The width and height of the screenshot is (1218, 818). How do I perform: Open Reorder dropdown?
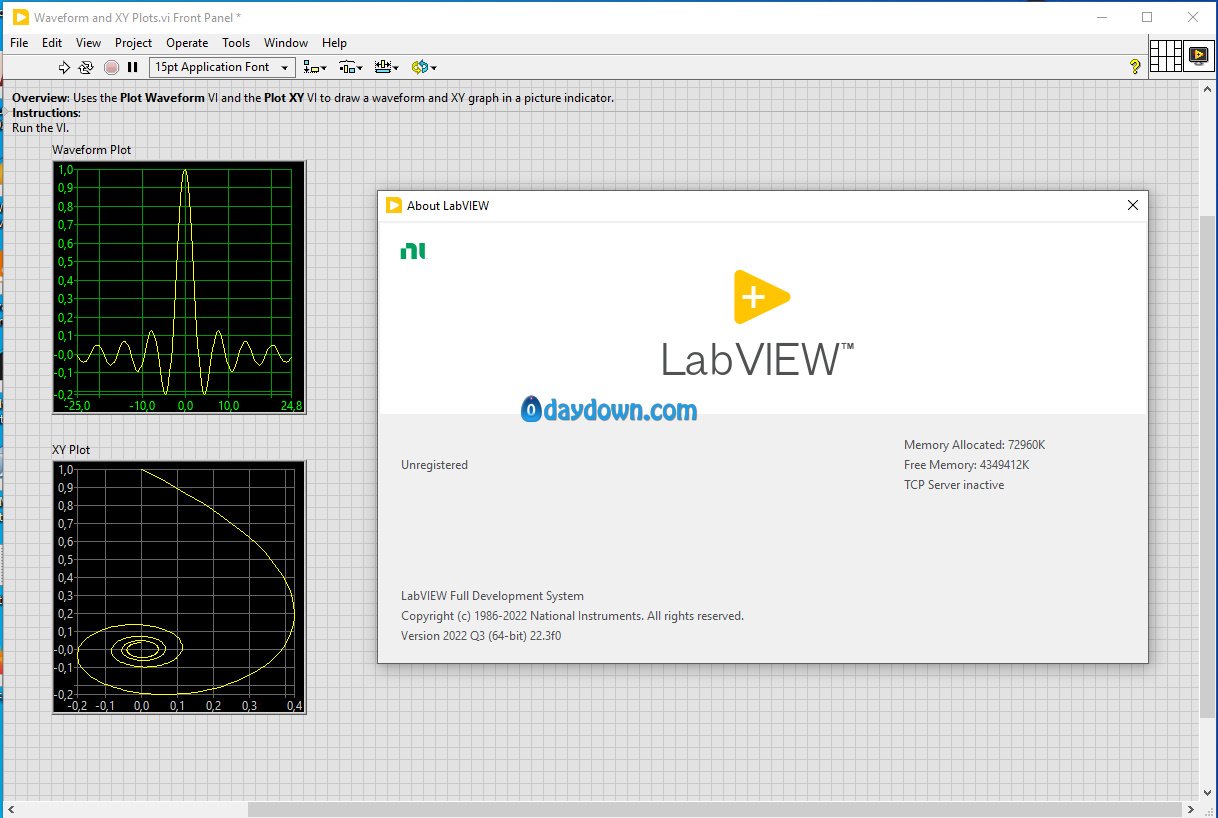[x=423, y=67]
